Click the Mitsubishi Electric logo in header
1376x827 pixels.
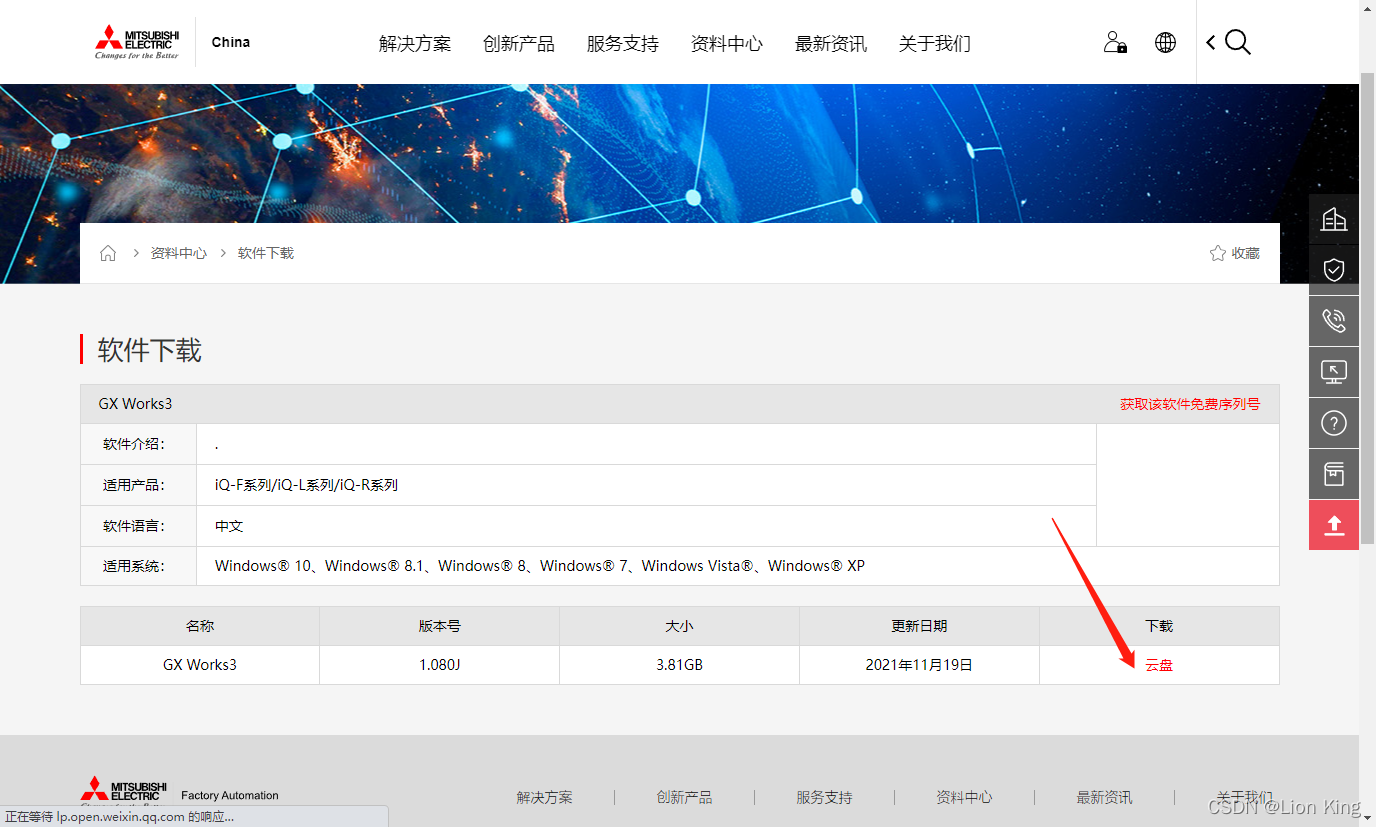[137, 43]
